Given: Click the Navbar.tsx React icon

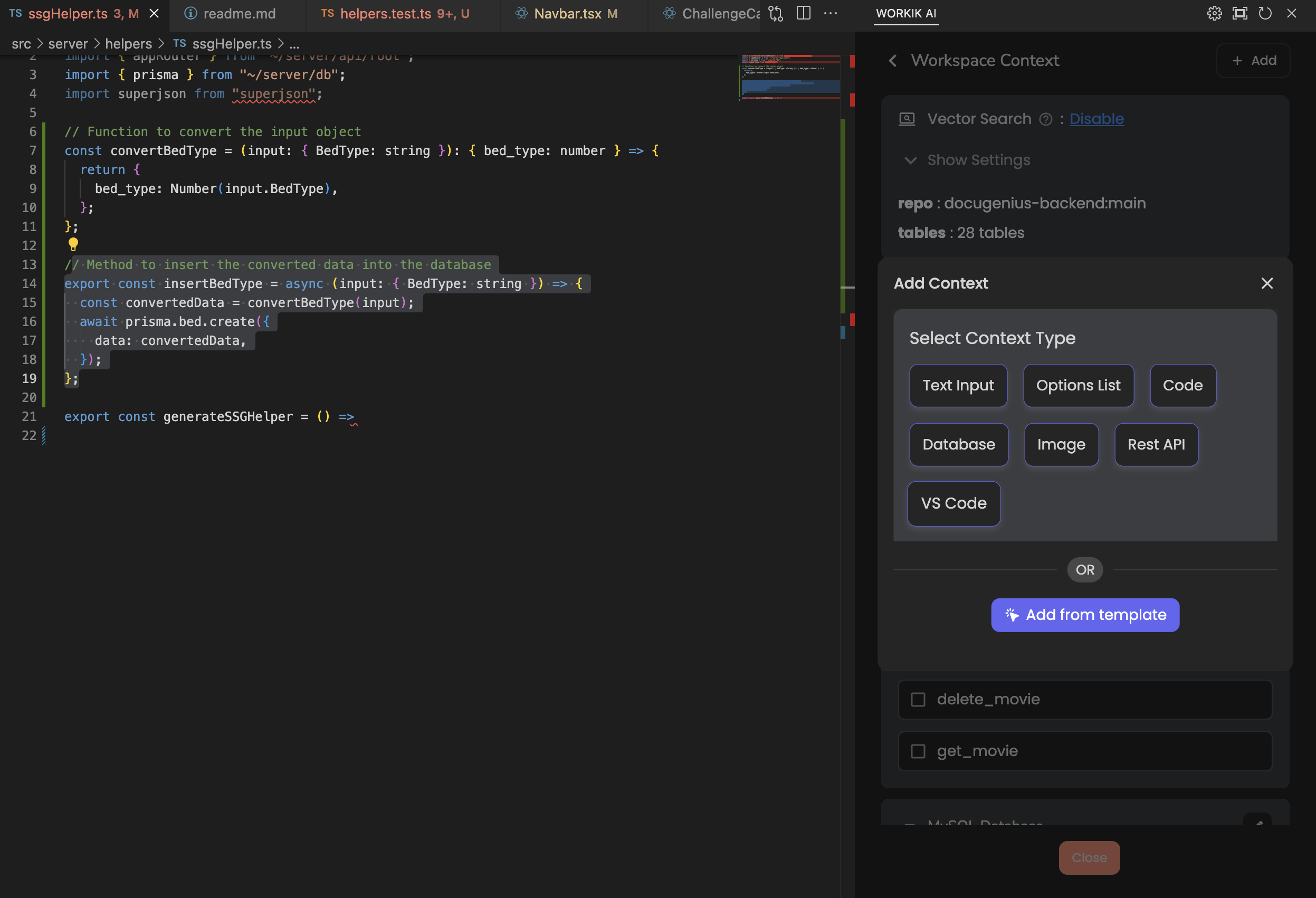Looking at the screenshot, I should (x=521, y=14).
